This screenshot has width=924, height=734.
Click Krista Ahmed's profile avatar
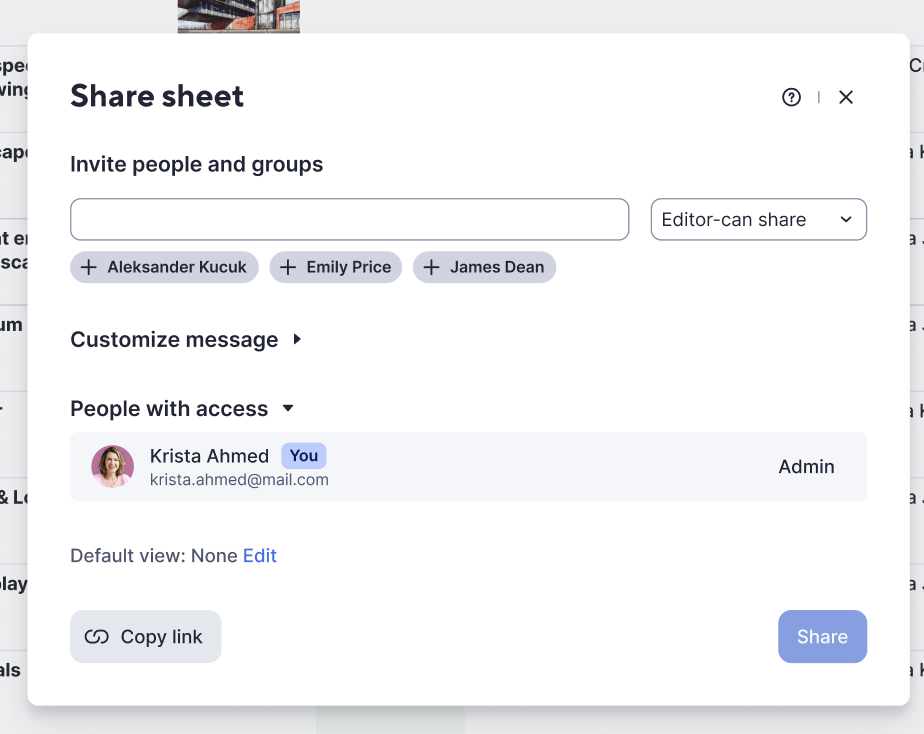(112, 466)
